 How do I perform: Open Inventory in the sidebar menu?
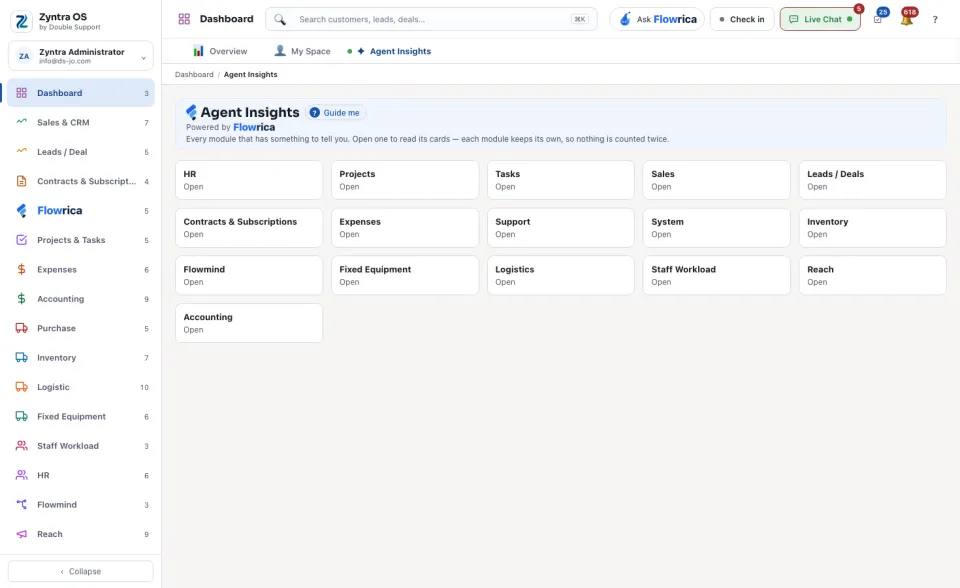click(81, 358)
